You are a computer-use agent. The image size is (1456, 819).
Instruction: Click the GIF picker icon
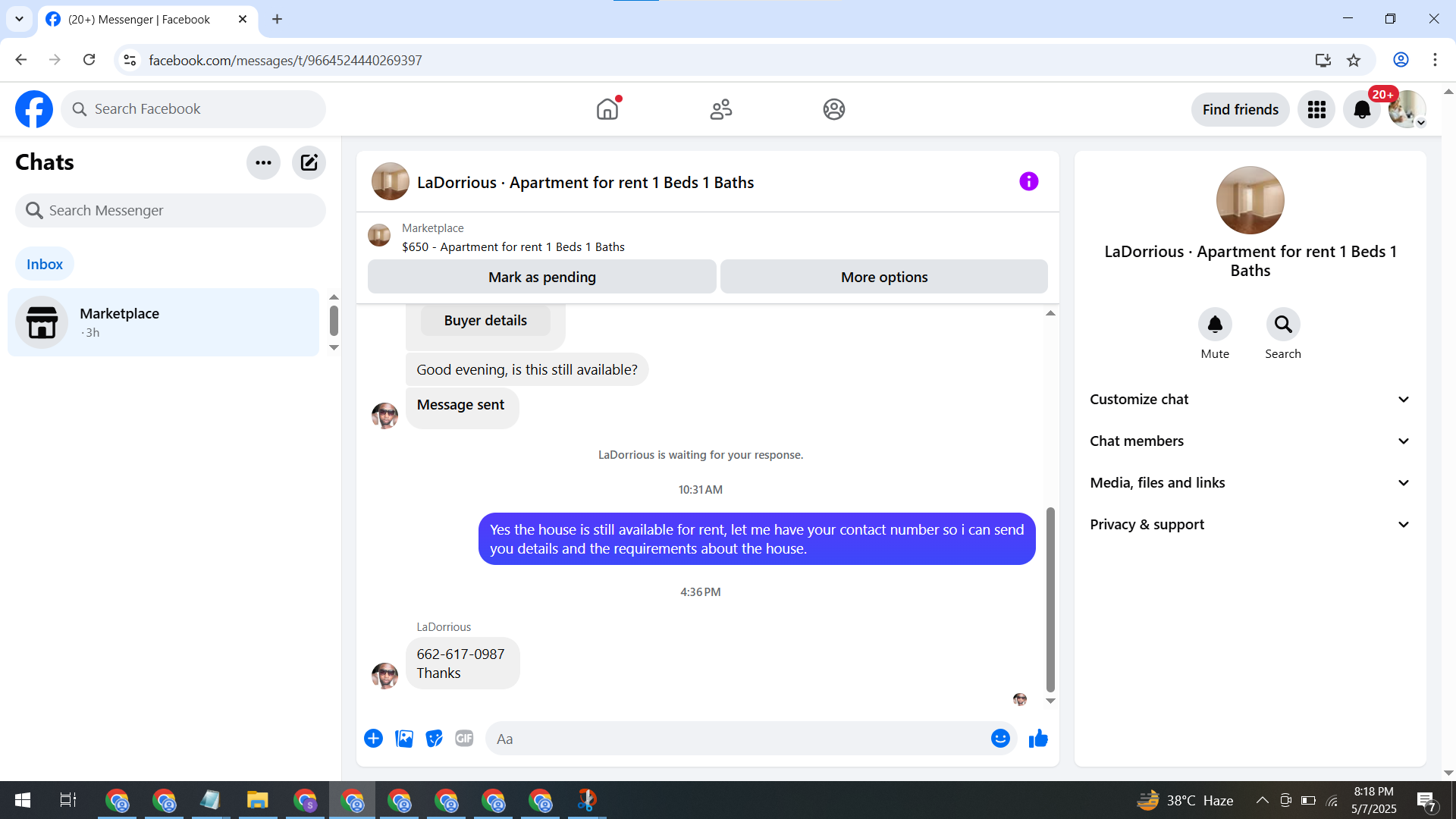464,739
